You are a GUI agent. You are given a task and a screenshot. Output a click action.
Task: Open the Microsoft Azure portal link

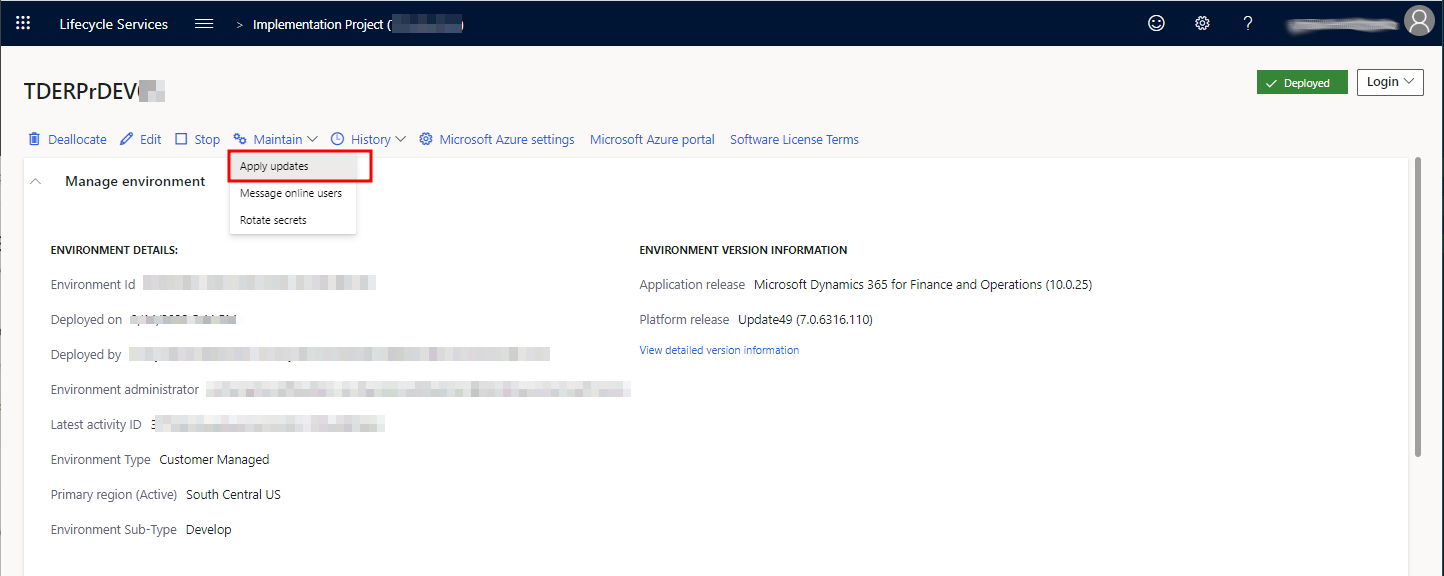pos(652,139)
